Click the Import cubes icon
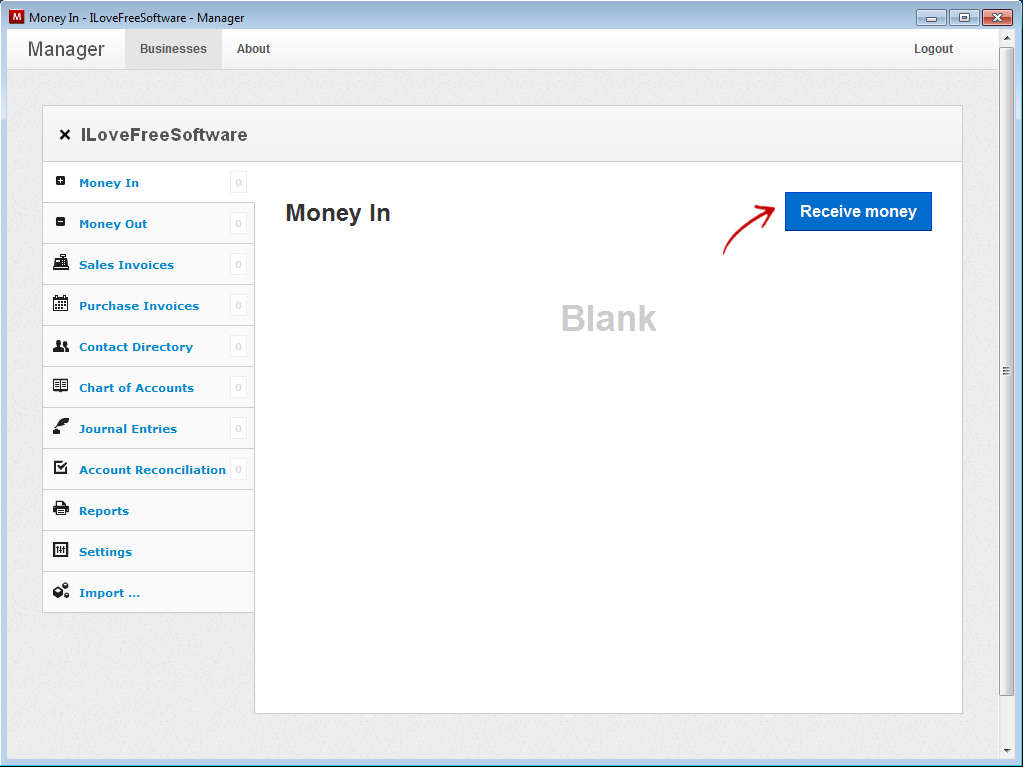The image size is (1023, 767). [x=61, y=591]
